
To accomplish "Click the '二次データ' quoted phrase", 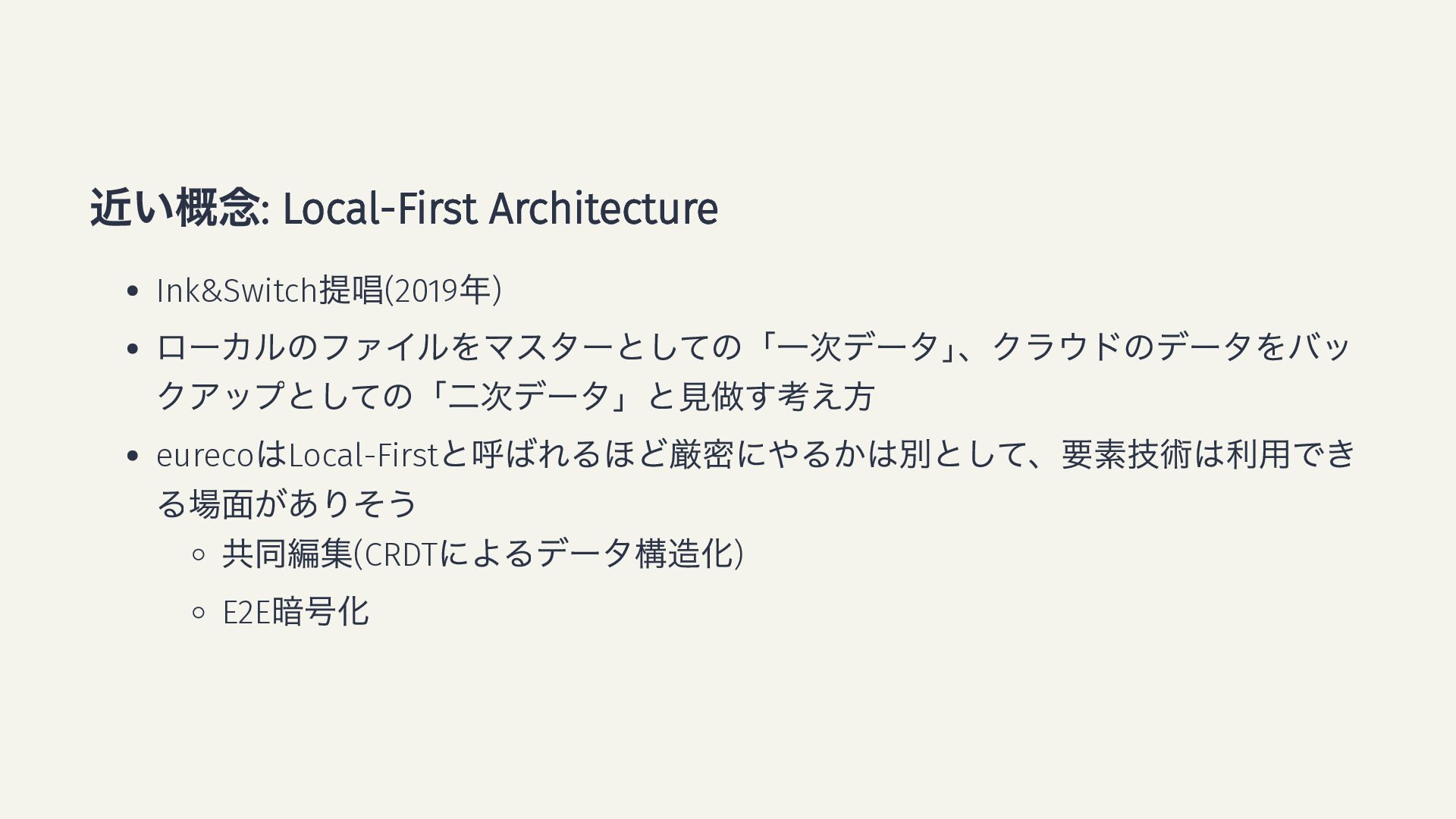I will (x=529, y=396).
